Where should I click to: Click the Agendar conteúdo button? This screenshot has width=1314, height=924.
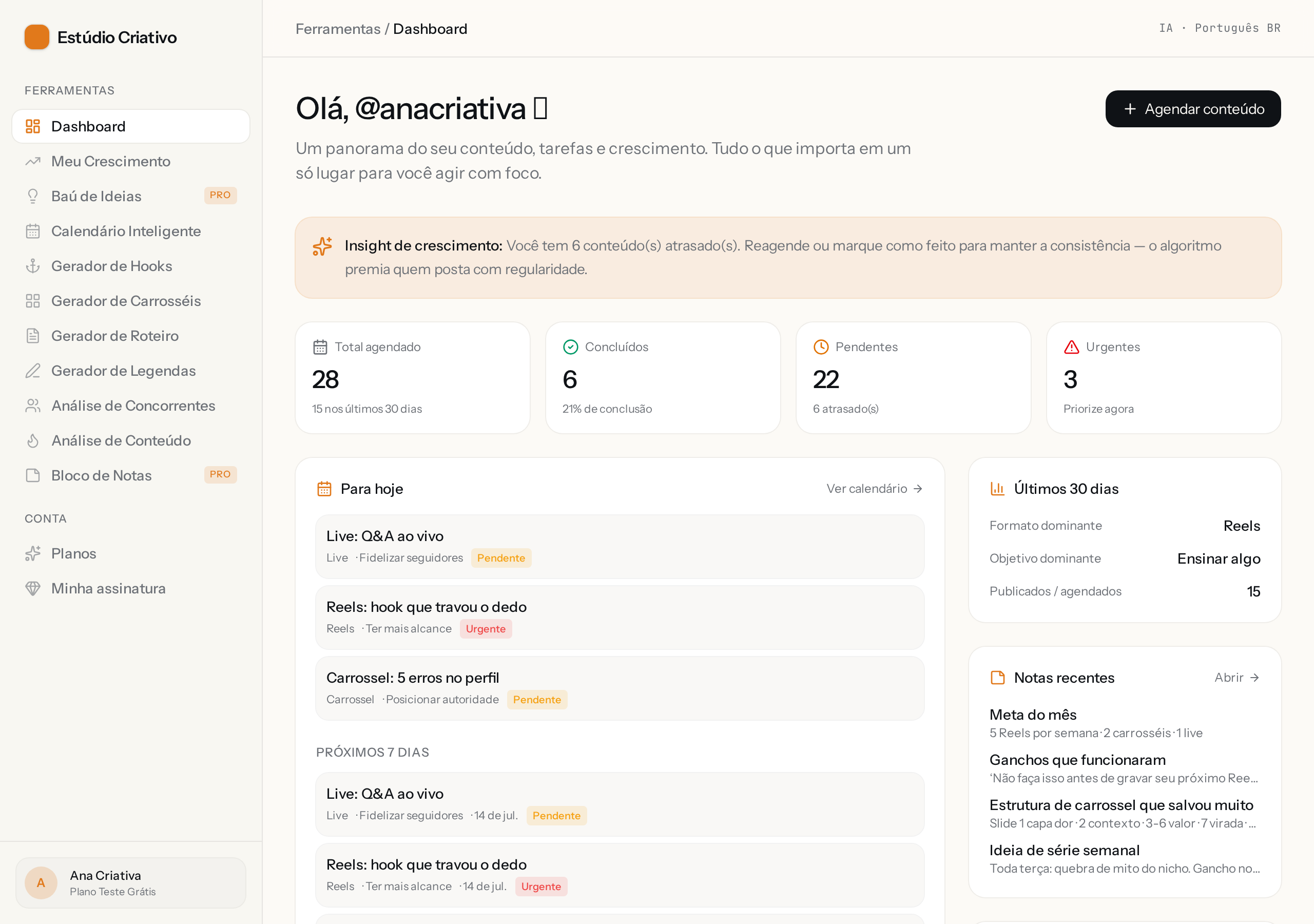(x=1193, y=109)
